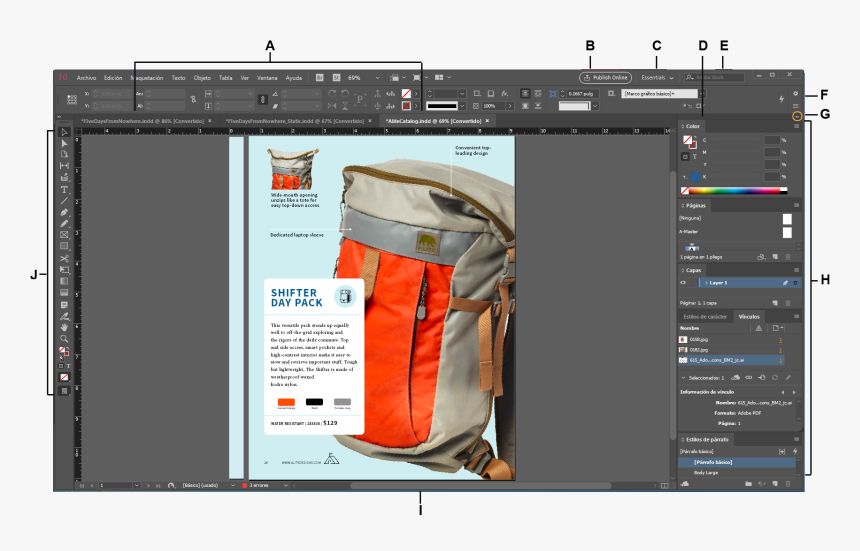Switch to Estilos de carácter tab
The height and width of the screenshot is (551, 860).
click(x=705, y=317)
